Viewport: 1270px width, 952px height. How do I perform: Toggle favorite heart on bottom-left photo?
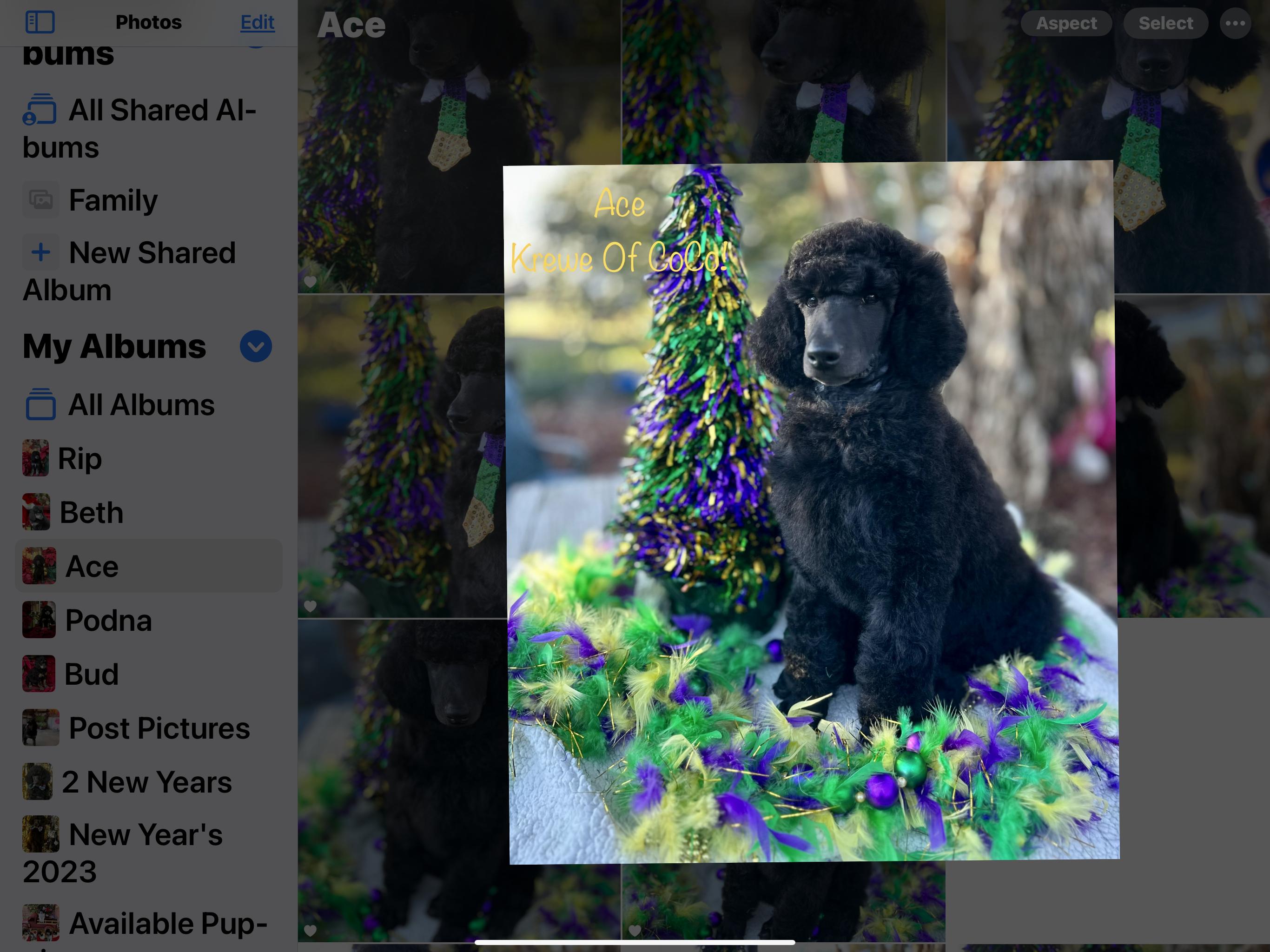coord(310,930)
